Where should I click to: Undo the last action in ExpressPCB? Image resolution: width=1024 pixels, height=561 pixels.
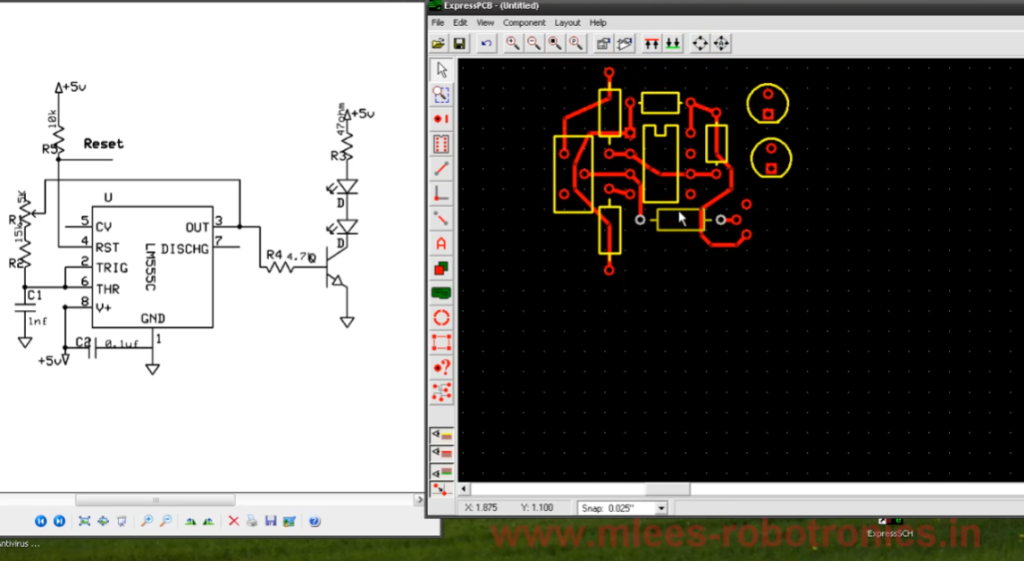coord(486,43)
